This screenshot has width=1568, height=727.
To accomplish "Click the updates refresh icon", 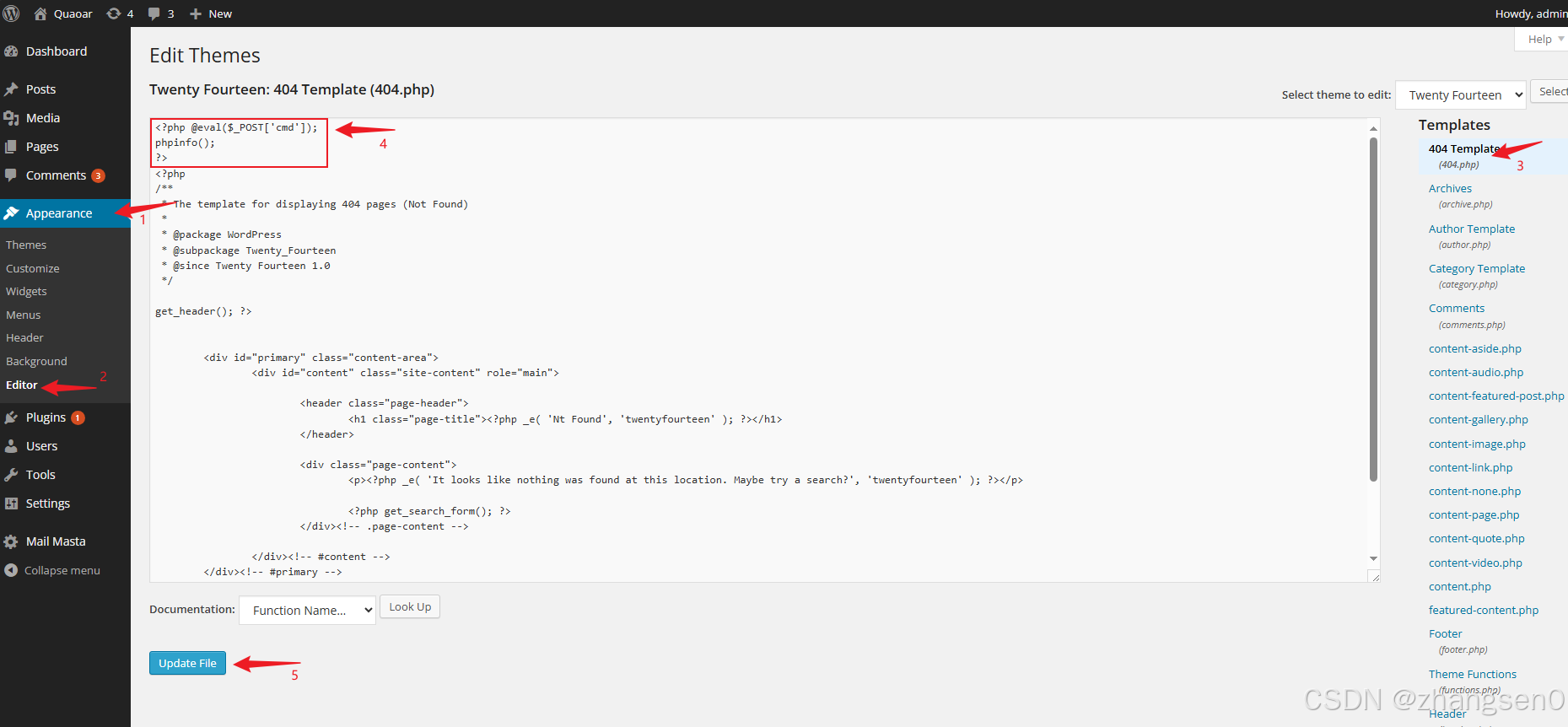I will click(x=113, y=13).
